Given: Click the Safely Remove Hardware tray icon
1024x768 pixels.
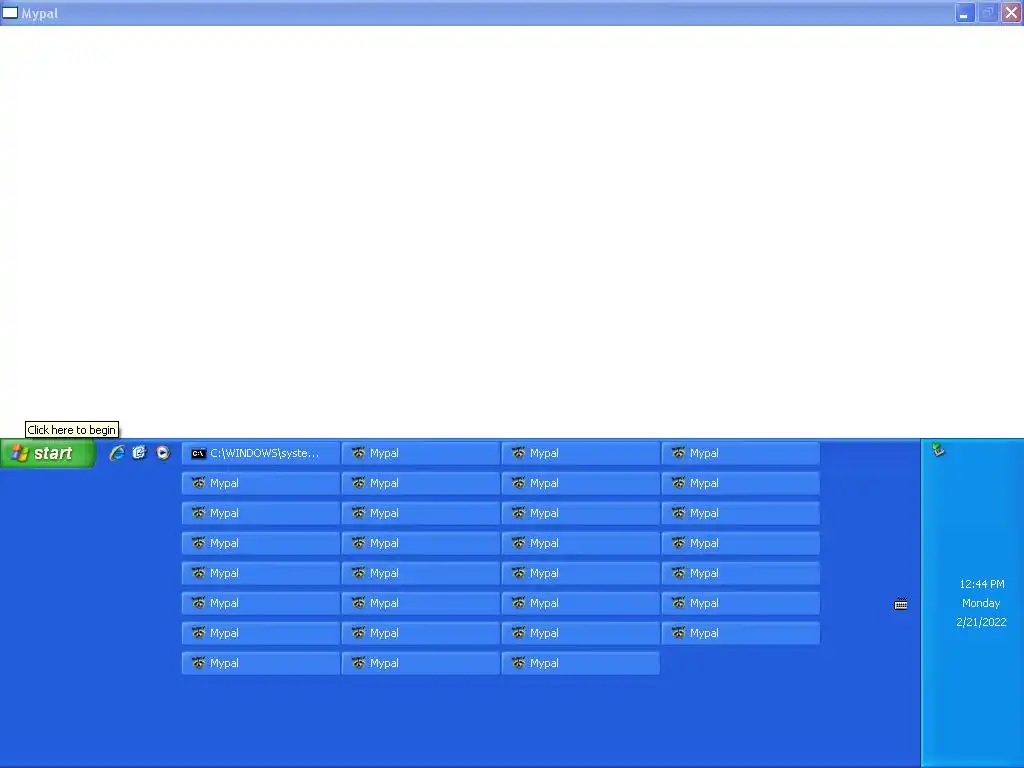Looking at the screenshot, I should point(938,449).
